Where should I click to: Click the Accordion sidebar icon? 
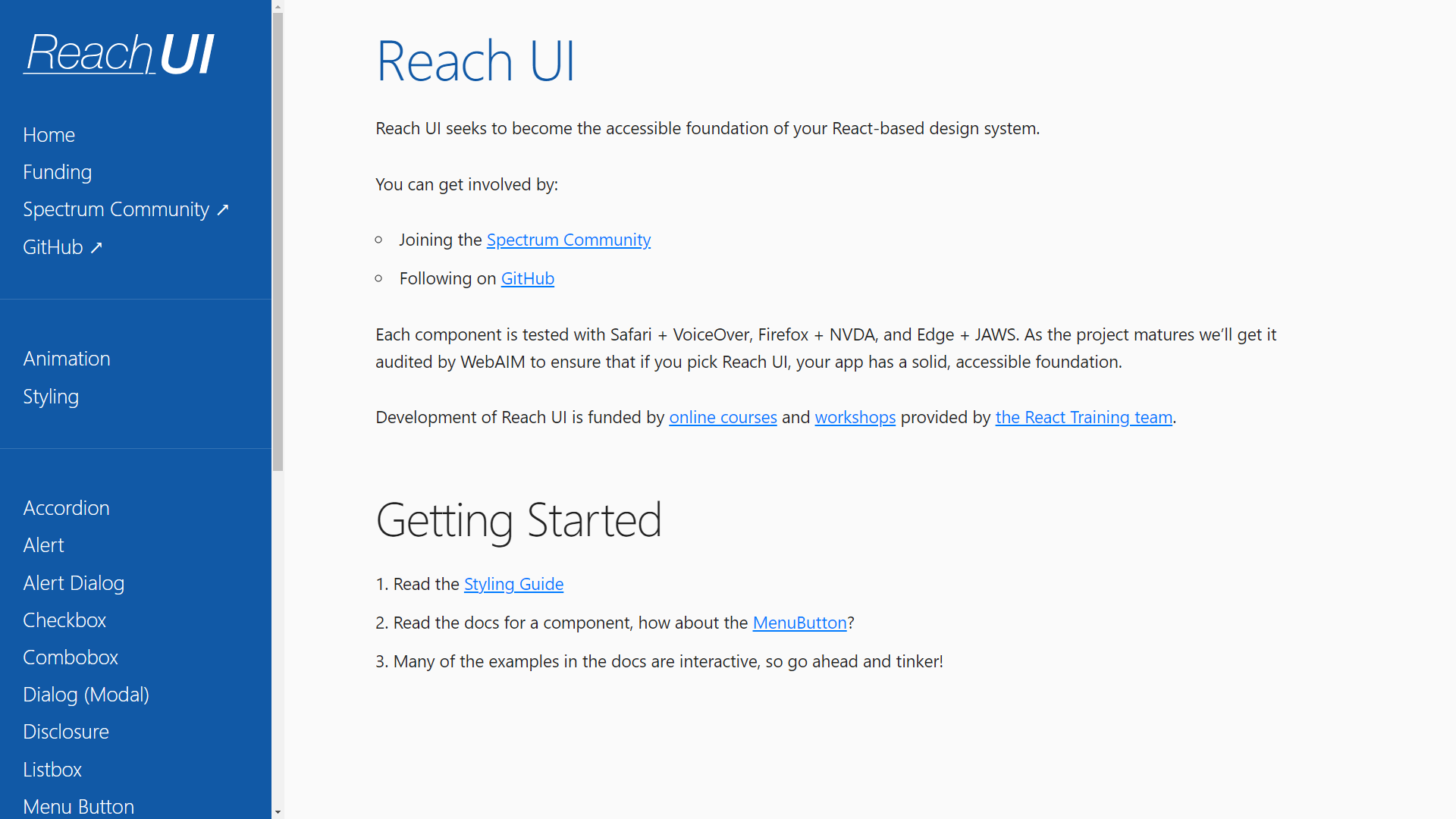click(66, 507)
